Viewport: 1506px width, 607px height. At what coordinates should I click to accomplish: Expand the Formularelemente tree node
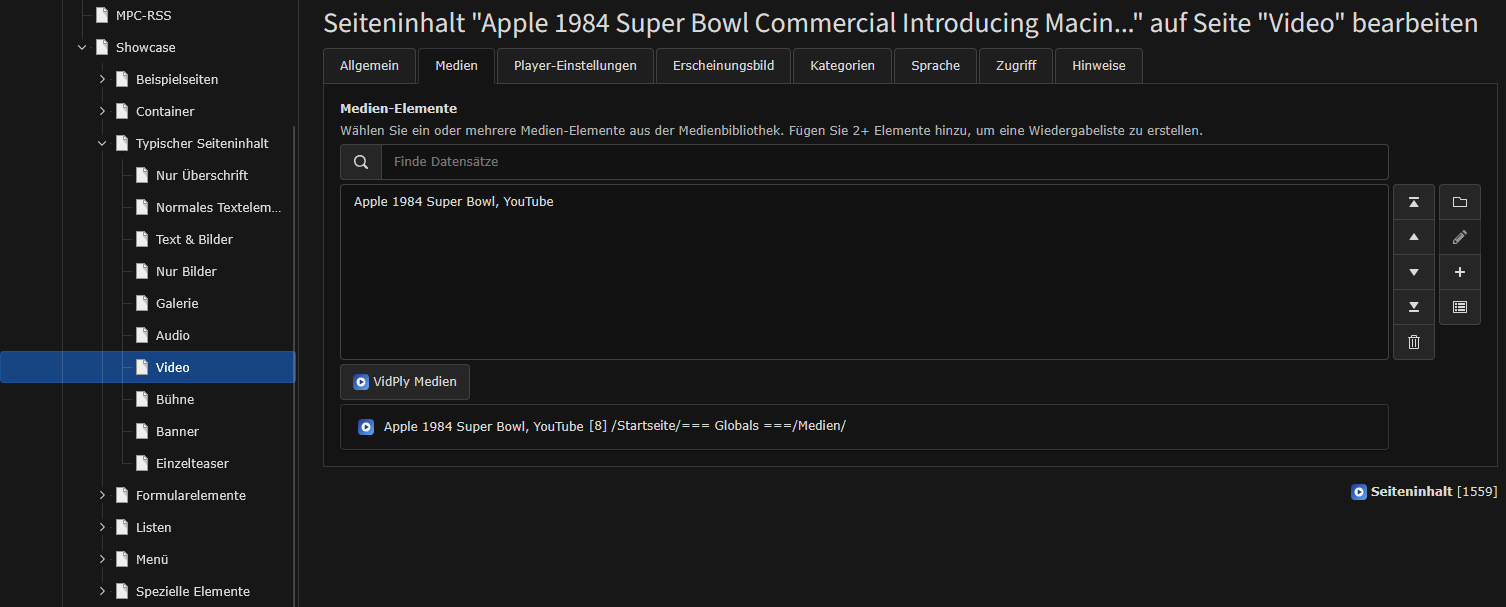102,495
